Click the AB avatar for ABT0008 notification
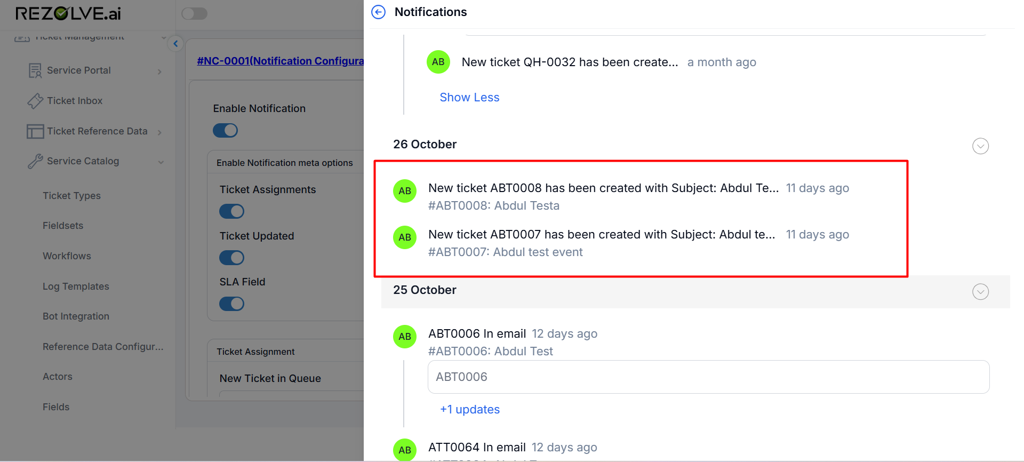The image size is (1024, 462). click(x=405, y=191)
